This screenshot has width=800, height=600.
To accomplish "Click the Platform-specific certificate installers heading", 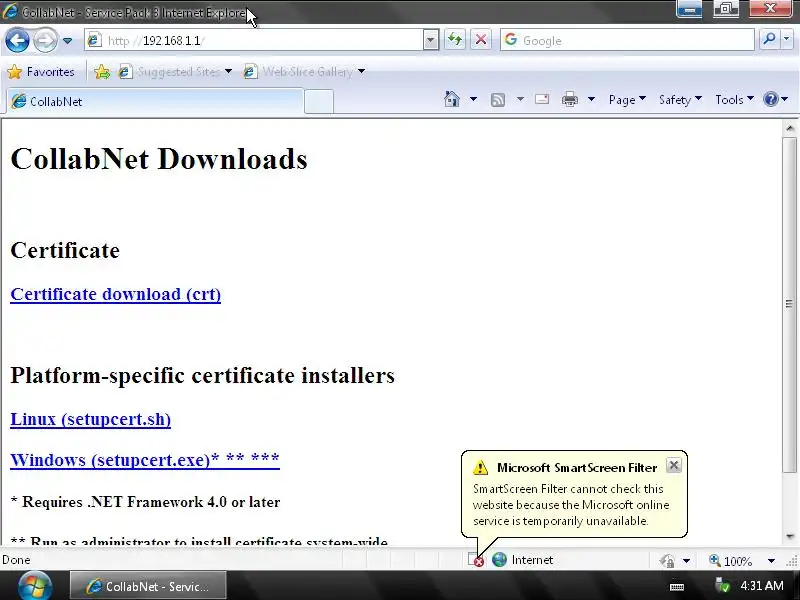I will (x=203, y=376).
